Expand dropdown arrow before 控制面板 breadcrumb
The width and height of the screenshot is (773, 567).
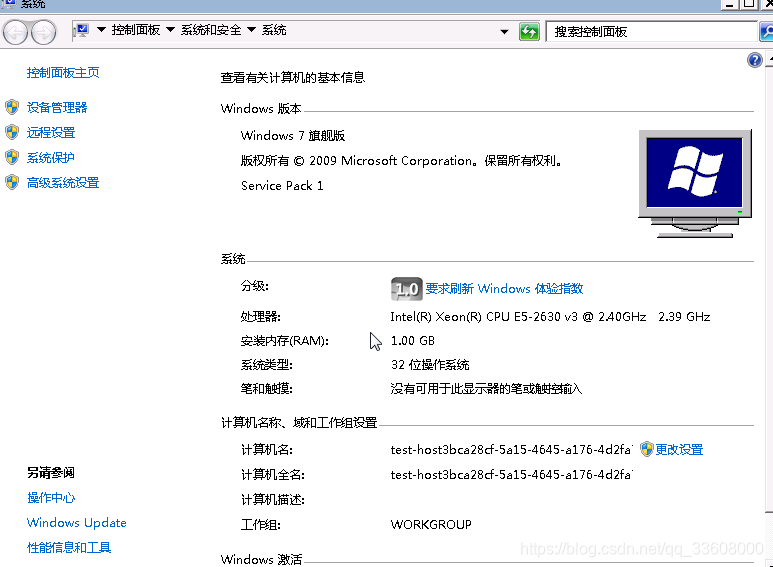[101, 30]
